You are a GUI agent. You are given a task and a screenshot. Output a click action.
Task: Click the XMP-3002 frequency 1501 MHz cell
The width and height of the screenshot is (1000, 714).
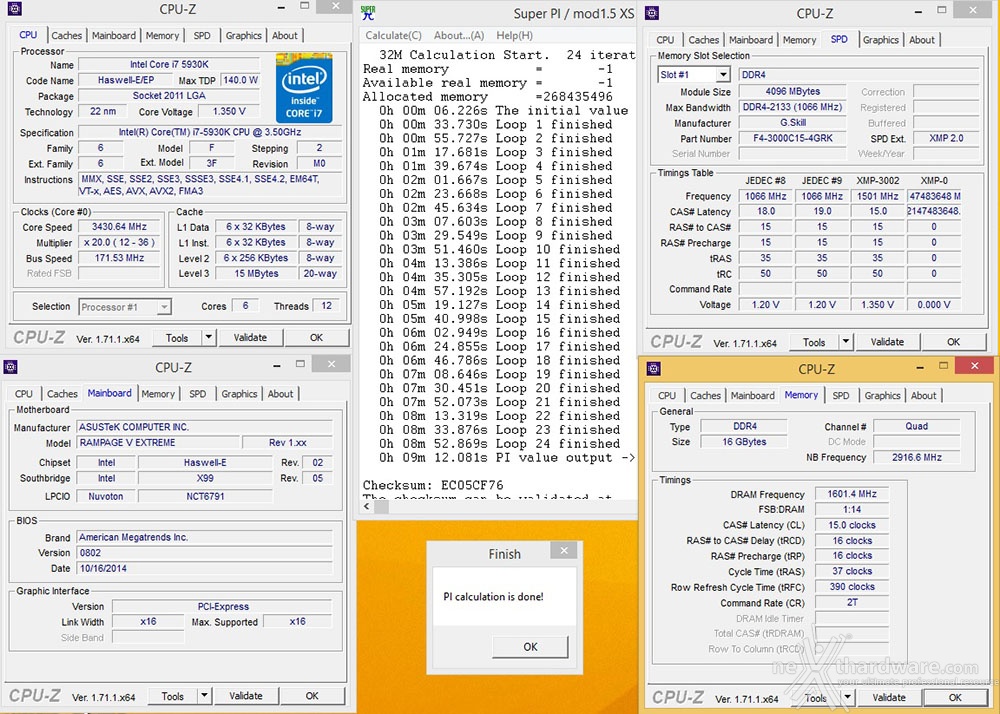[x=878, y=196]
